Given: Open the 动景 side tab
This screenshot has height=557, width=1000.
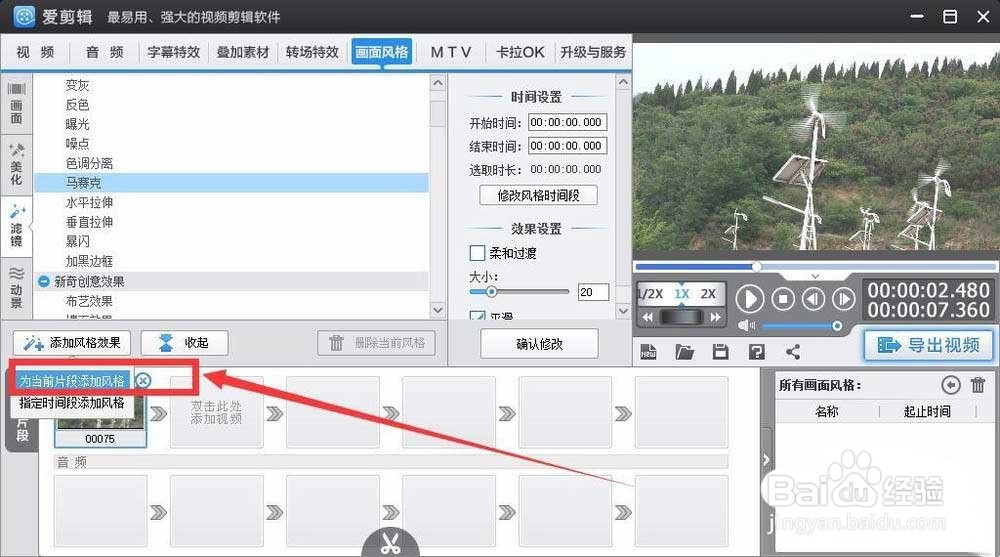Looking at the screenshot, I should pos(16,287).
